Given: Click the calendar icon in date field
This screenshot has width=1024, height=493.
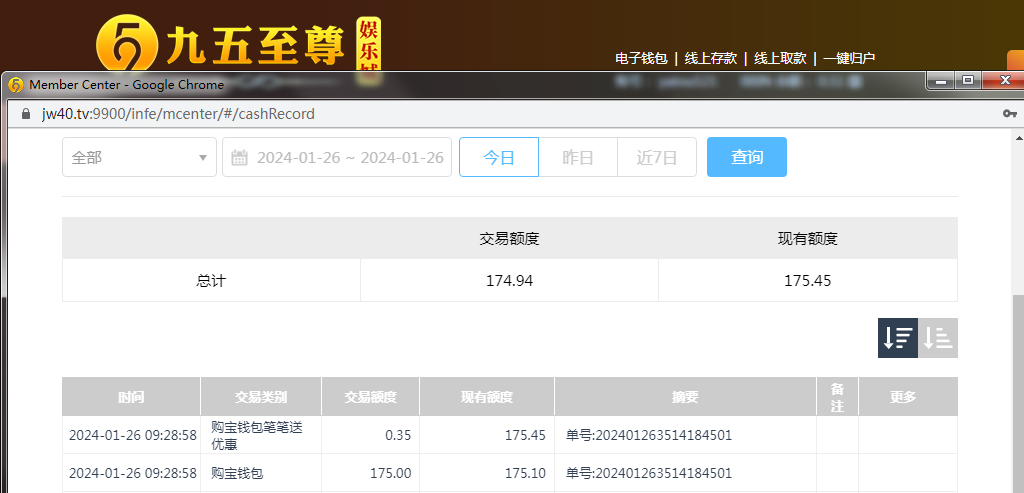Looking at the screenshot, I should [240, 157].
